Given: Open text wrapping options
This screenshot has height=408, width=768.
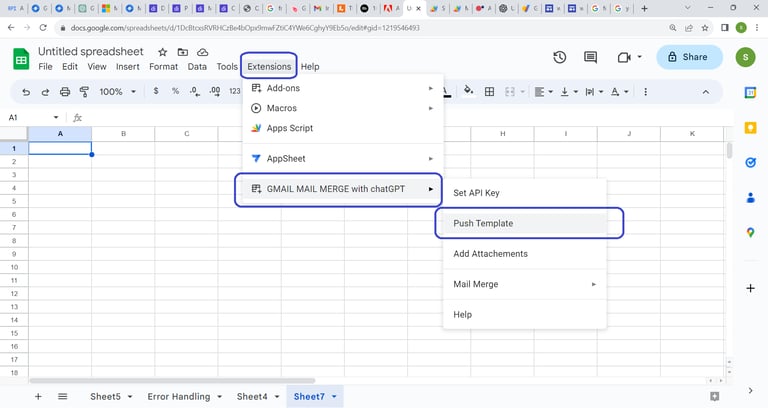Looking at the screenshot, I should pos(594,92).
